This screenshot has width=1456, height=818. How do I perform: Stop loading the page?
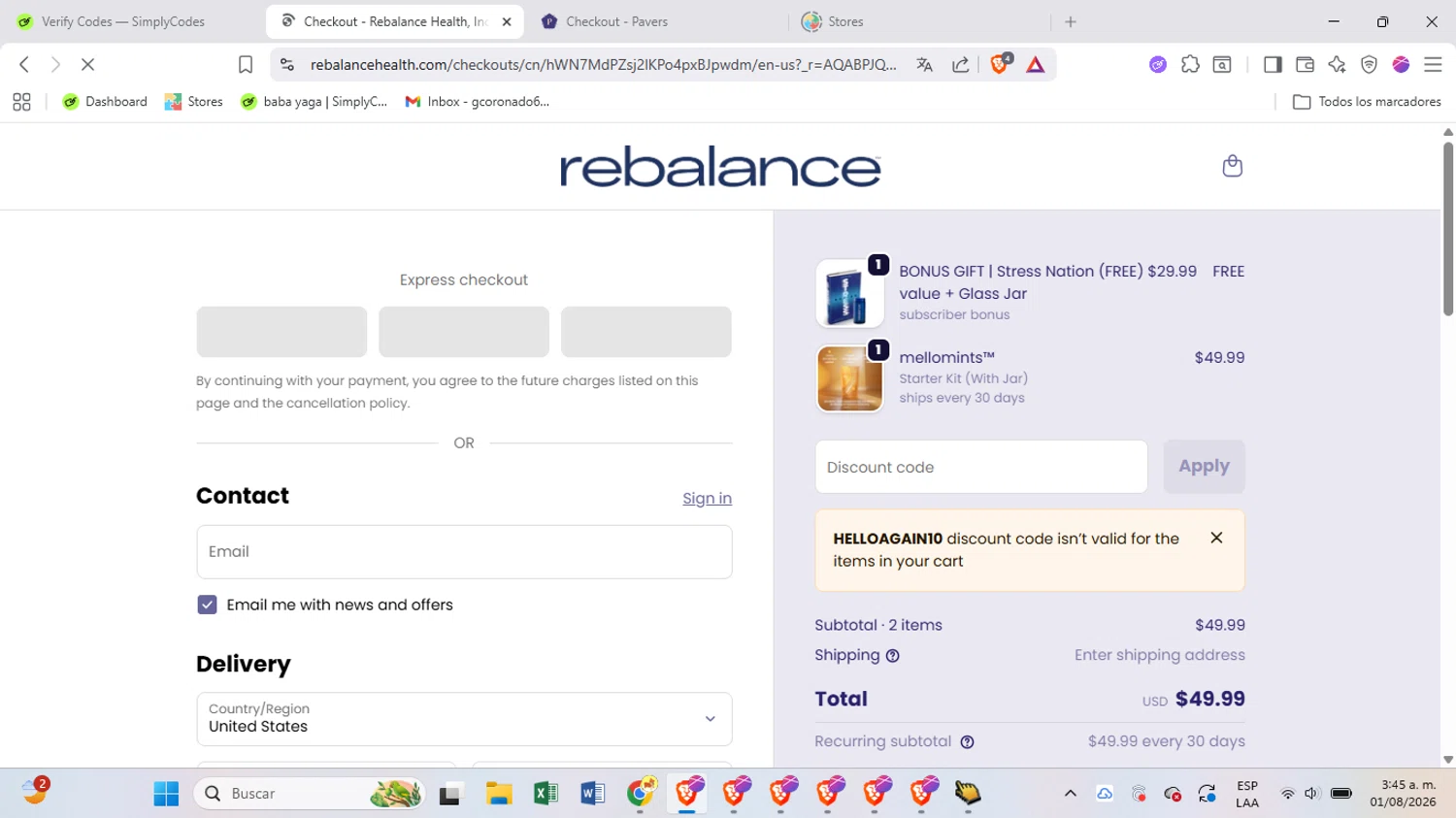tap(87, 64)
